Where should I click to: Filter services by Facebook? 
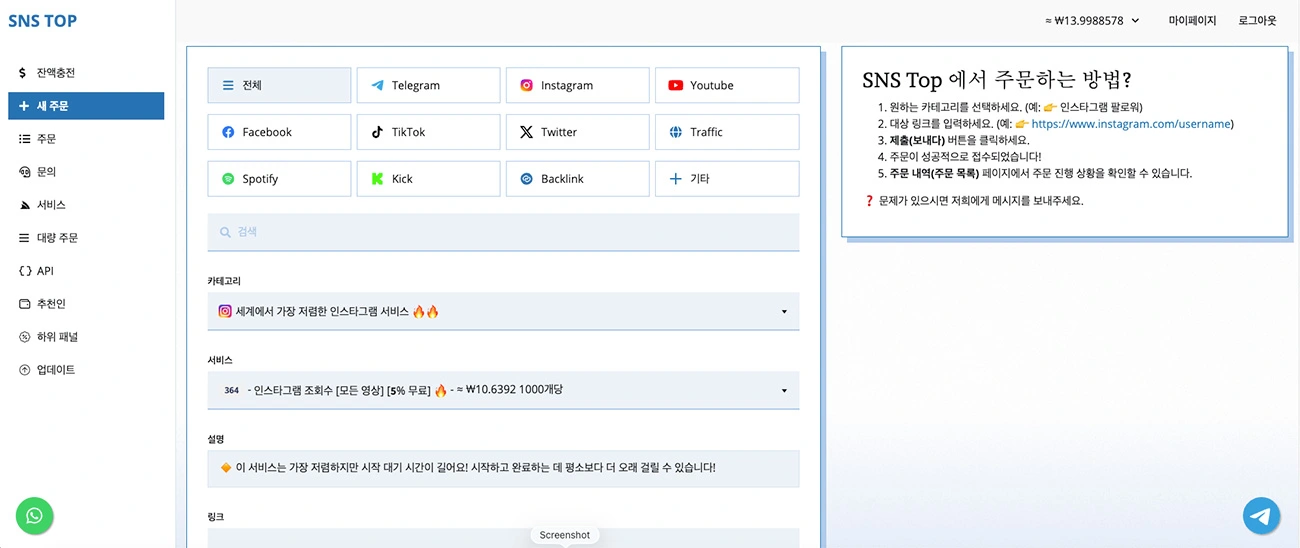tap(279, 132)
